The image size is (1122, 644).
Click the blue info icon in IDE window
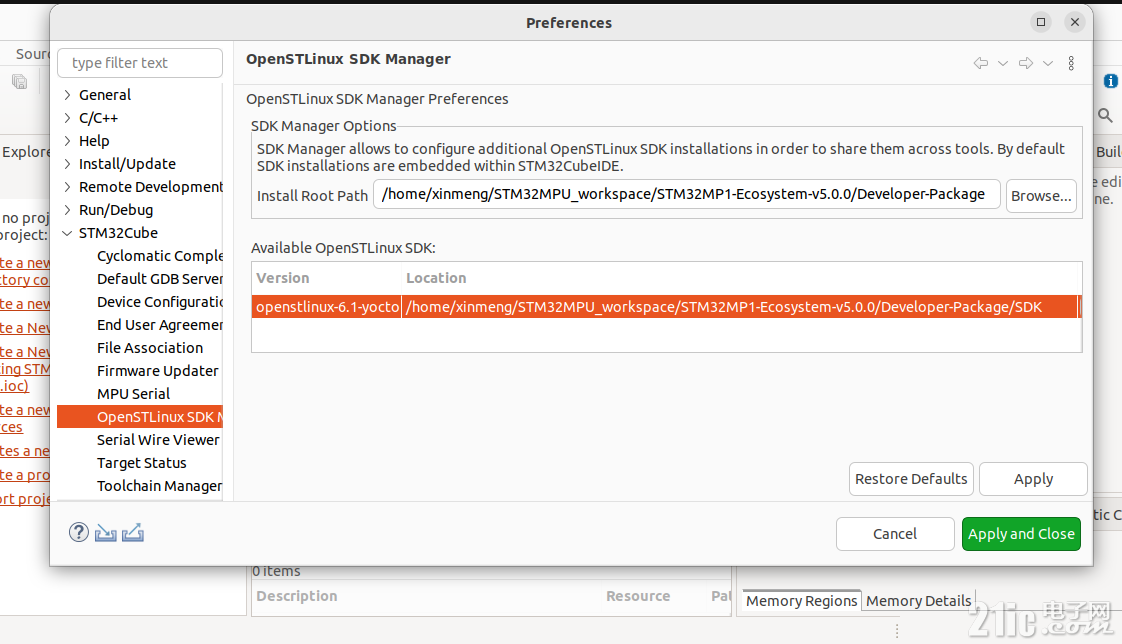(1111, 81)
